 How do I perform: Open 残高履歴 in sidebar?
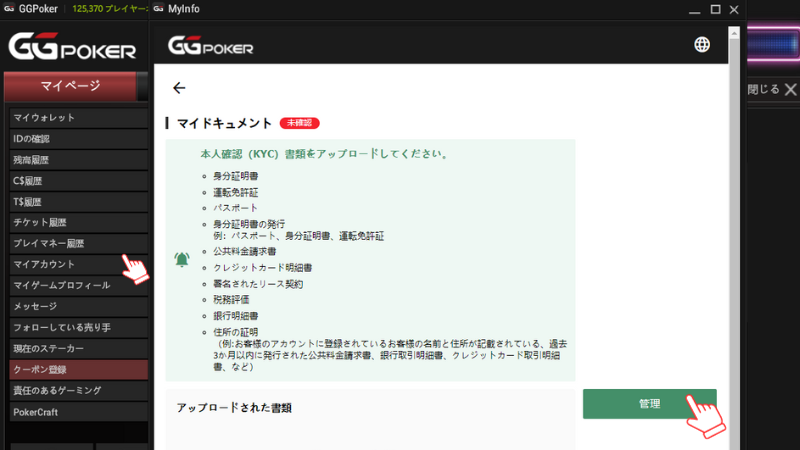[x=79, y=160]
